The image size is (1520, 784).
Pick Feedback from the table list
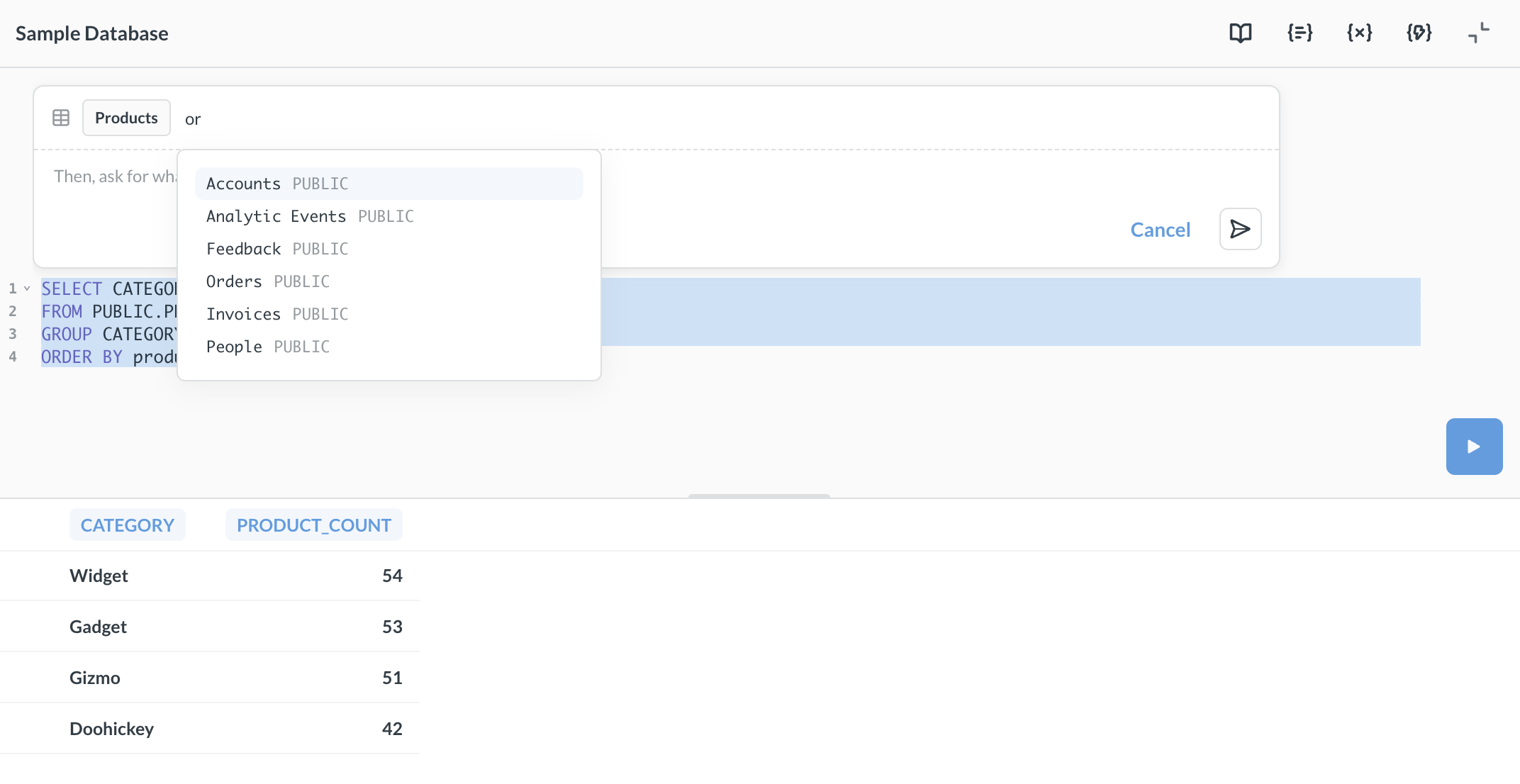pos(276,248)
